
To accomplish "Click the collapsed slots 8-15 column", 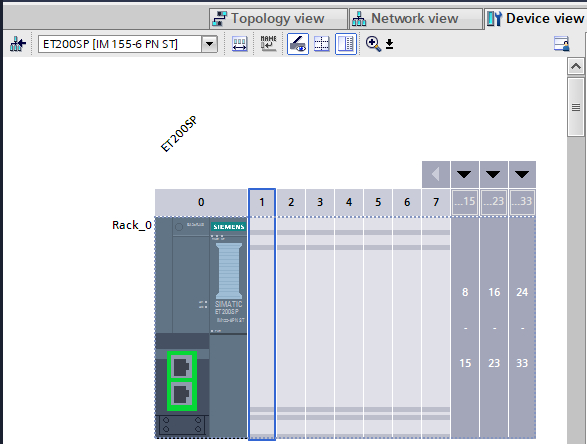I will [465, 328].
